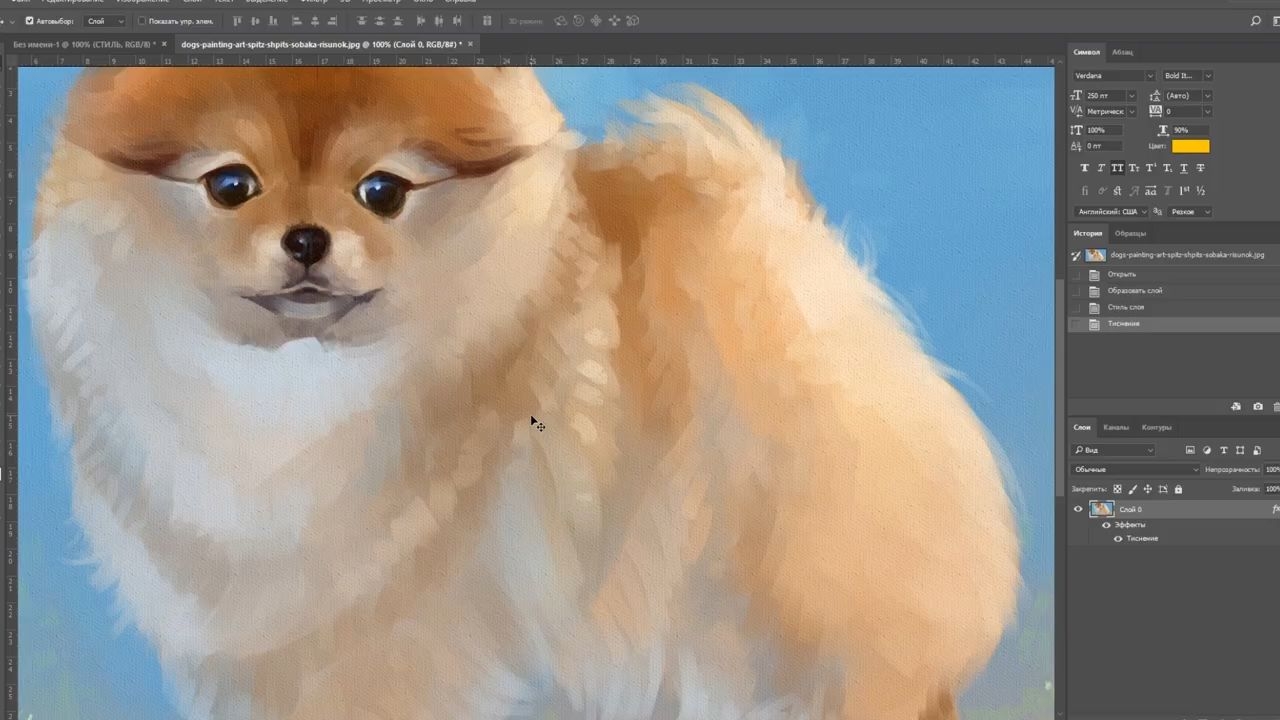Set history brush source for Стиль слоя
The width and height of the screenshot is (1280, 720).
[1076, 307]
